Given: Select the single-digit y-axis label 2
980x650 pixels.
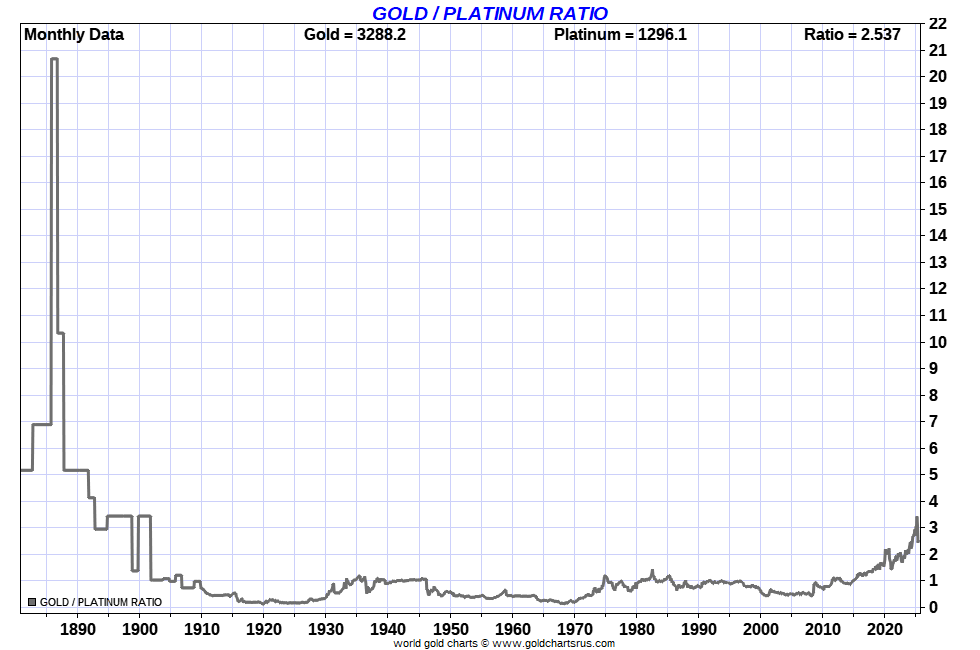Looking at the screenshot, I should [933, 554].
